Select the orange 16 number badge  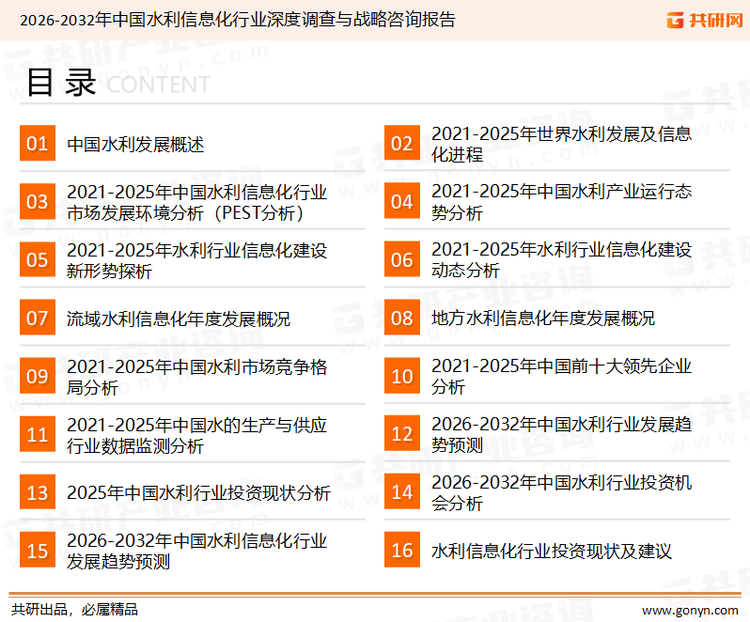click(402, 550)
